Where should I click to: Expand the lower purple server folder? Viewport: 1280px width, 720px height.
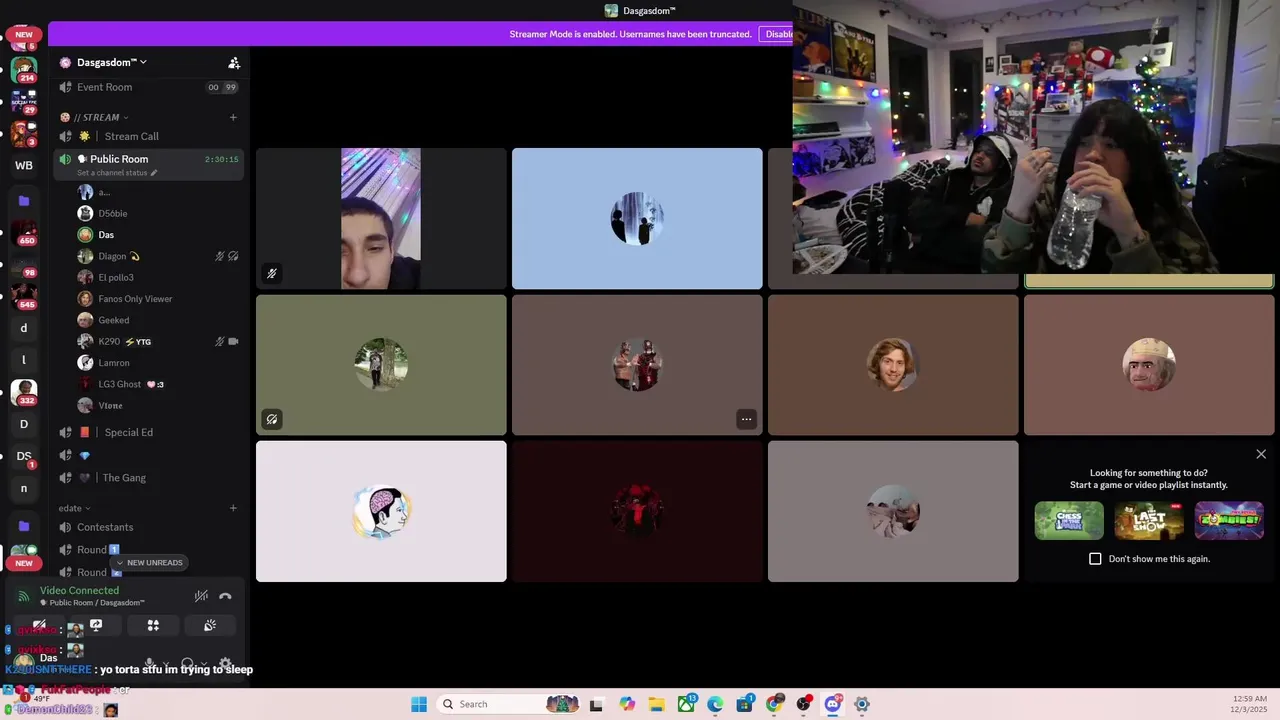click(x=24, y=526)
